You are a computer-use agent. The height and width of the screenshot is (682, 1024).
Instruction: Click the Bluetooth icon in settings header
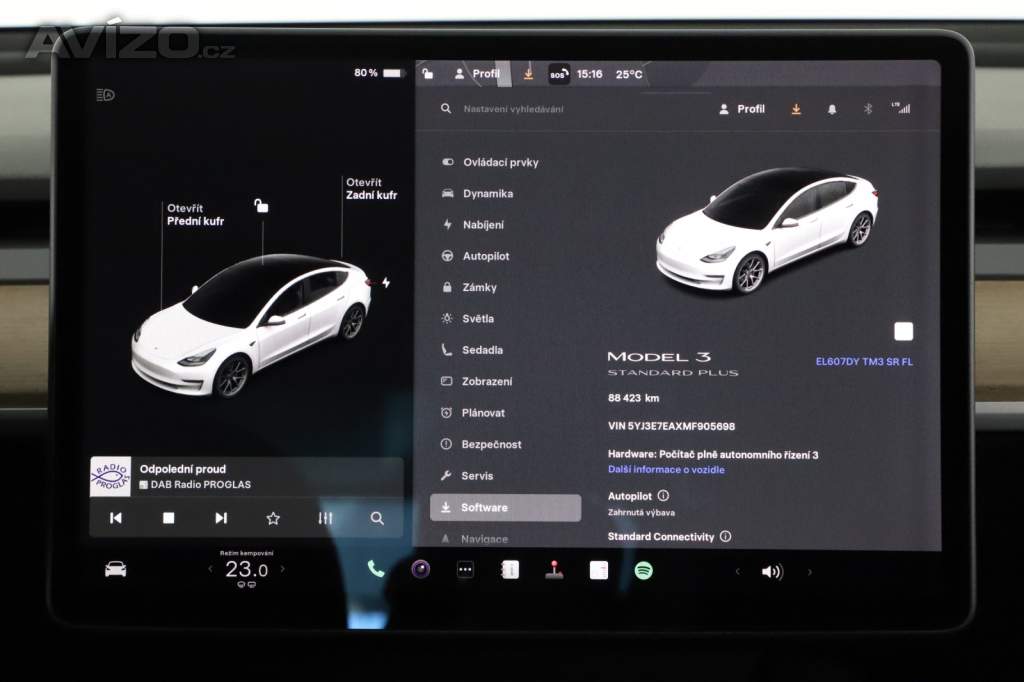click(x=867, y=109)
